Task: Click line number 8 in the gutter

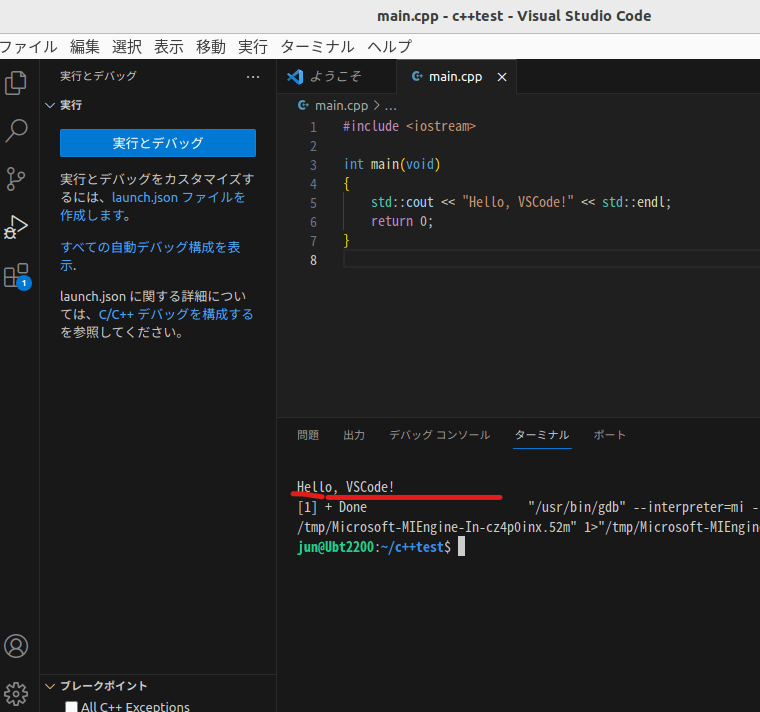Action: pyautogui.click(x=314, y=260)
